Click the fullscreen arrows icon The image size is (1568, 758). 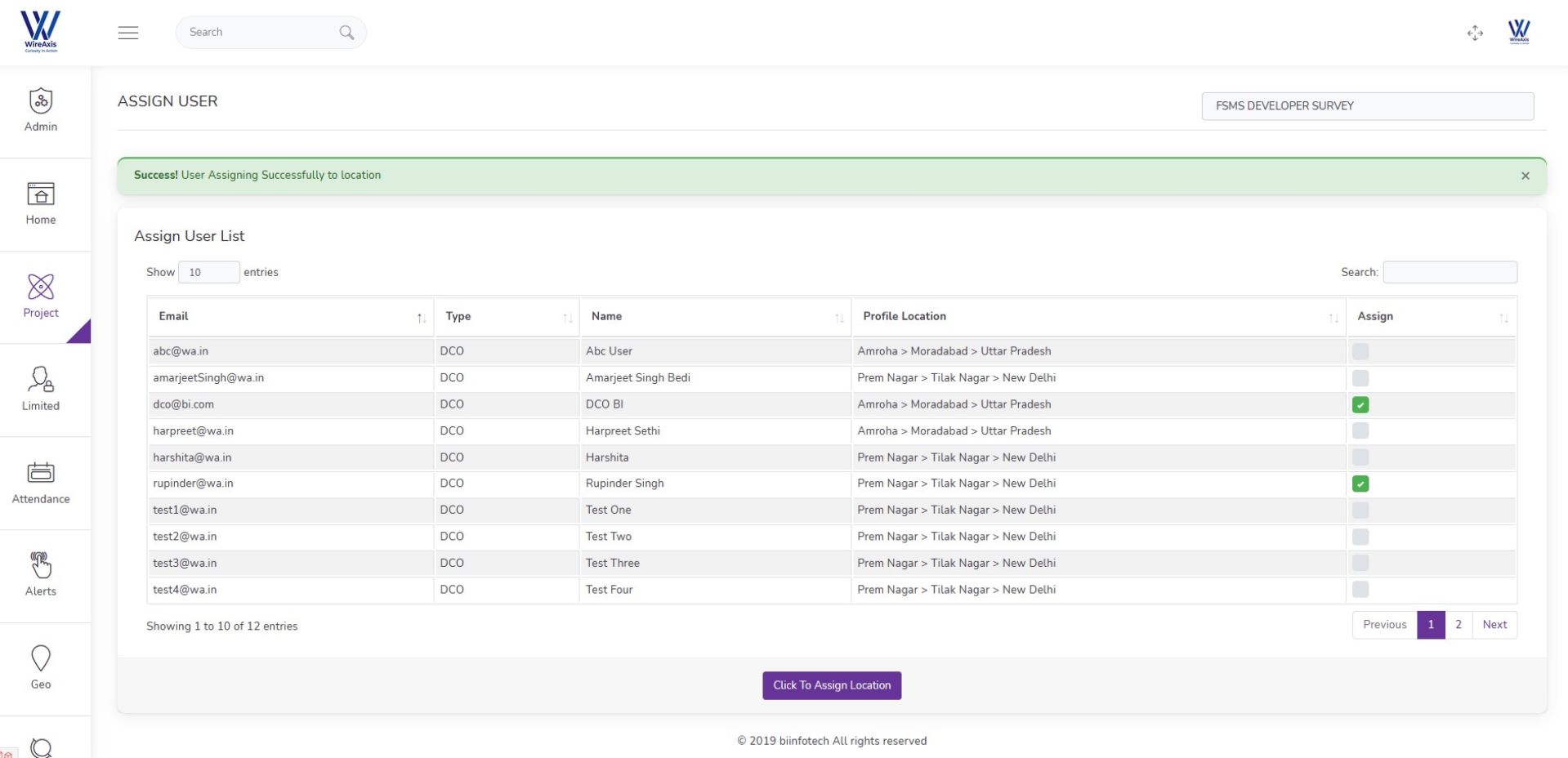[x=1475, y=33]
